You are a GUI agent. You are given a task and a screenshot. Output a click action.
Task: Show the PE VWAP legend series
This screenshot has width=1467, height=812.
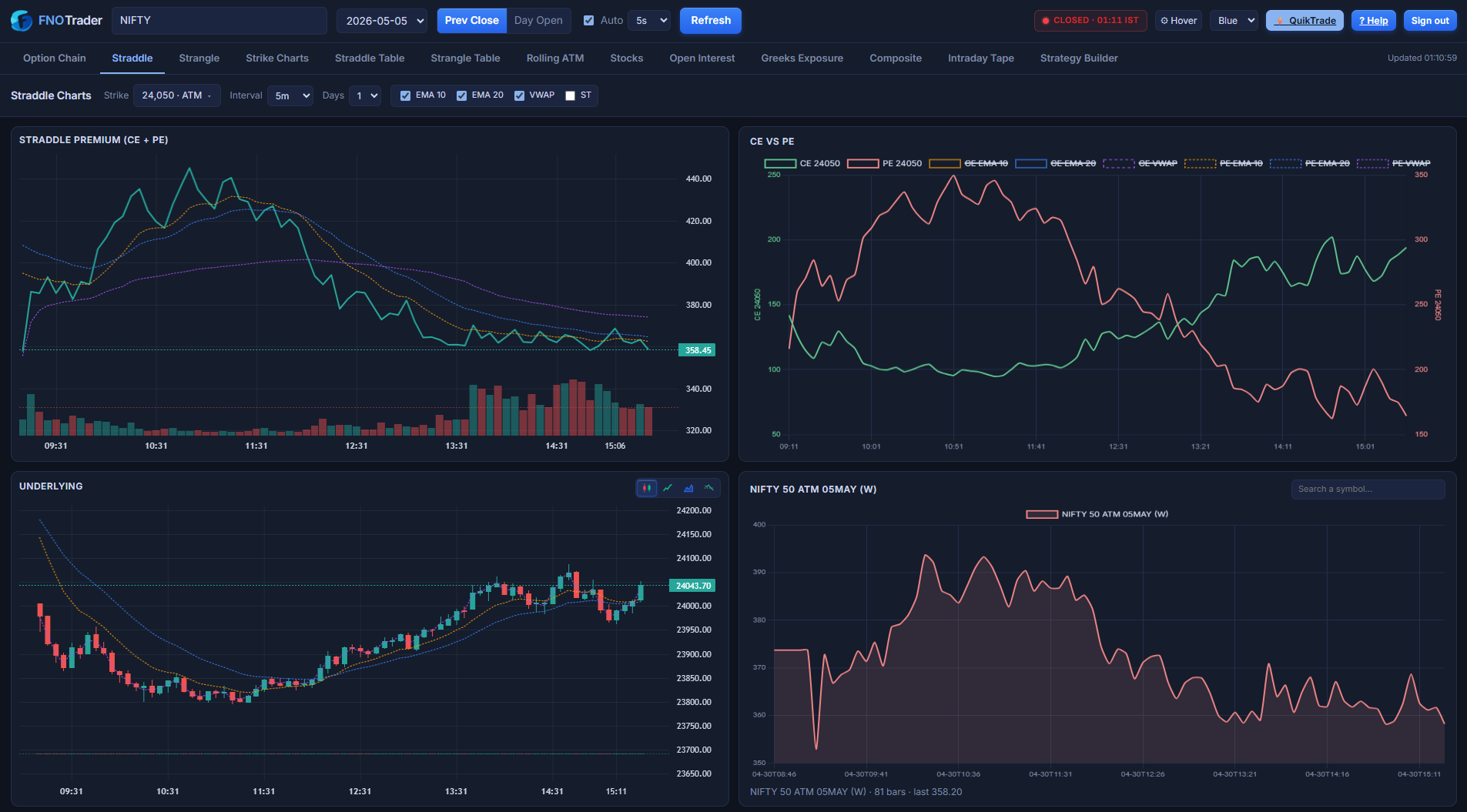tap(1393, 163)
